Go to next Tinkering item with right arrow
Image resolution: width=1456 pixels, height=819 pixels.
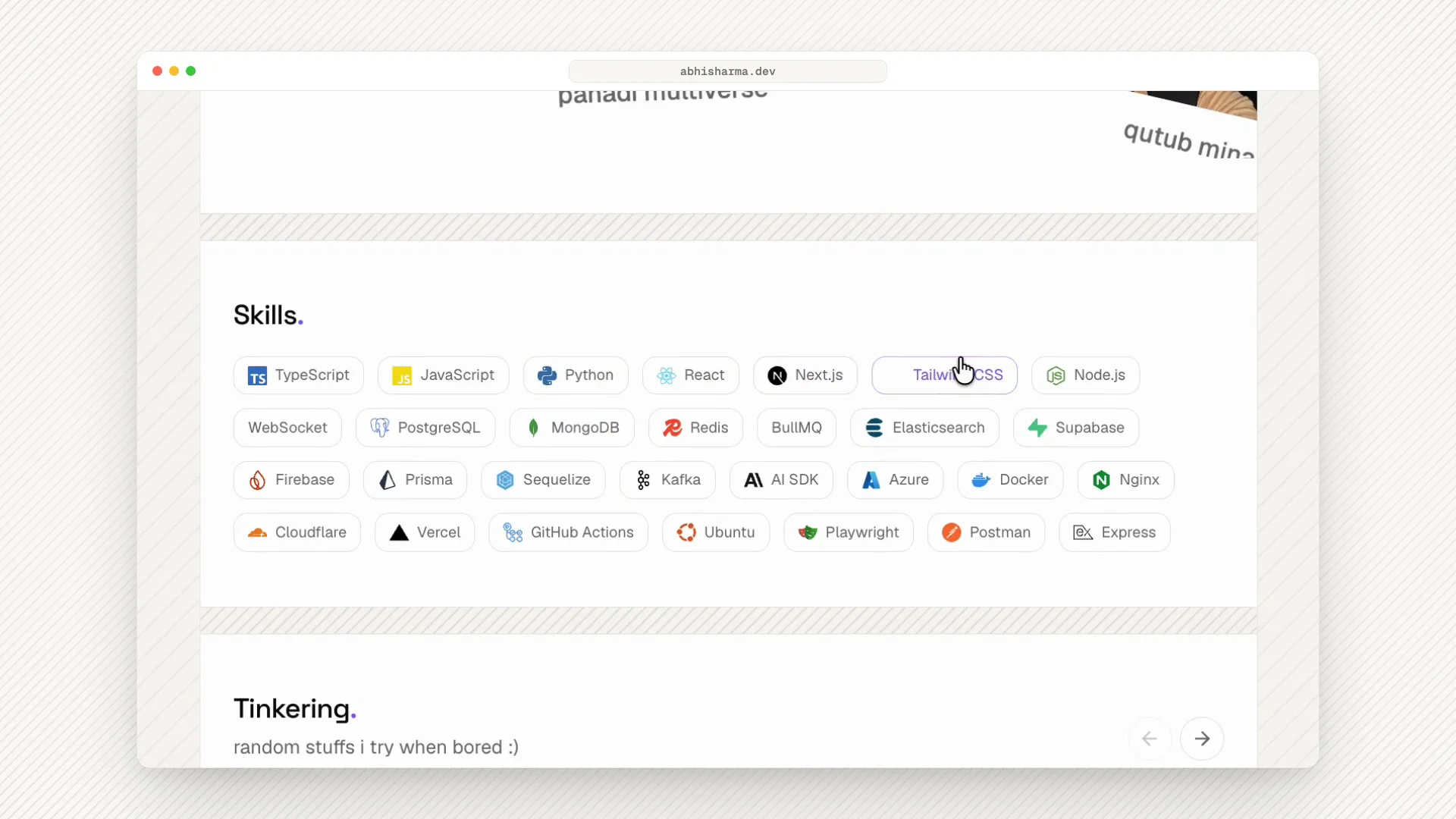point(1202,739)
